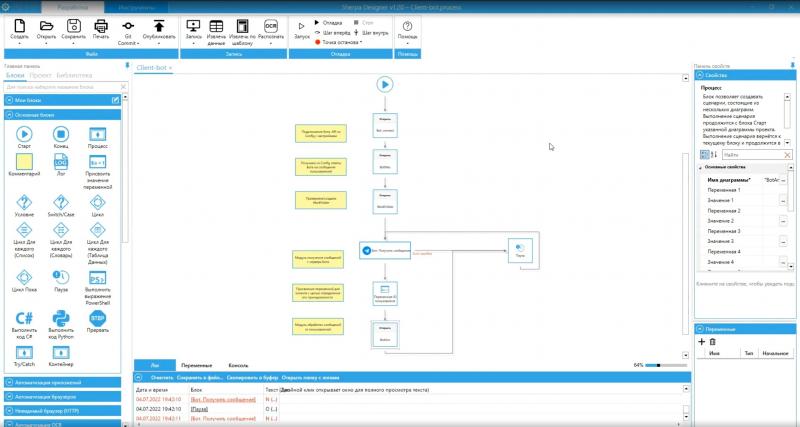Select the PowerShell expression block icon

tap(97, 278)
